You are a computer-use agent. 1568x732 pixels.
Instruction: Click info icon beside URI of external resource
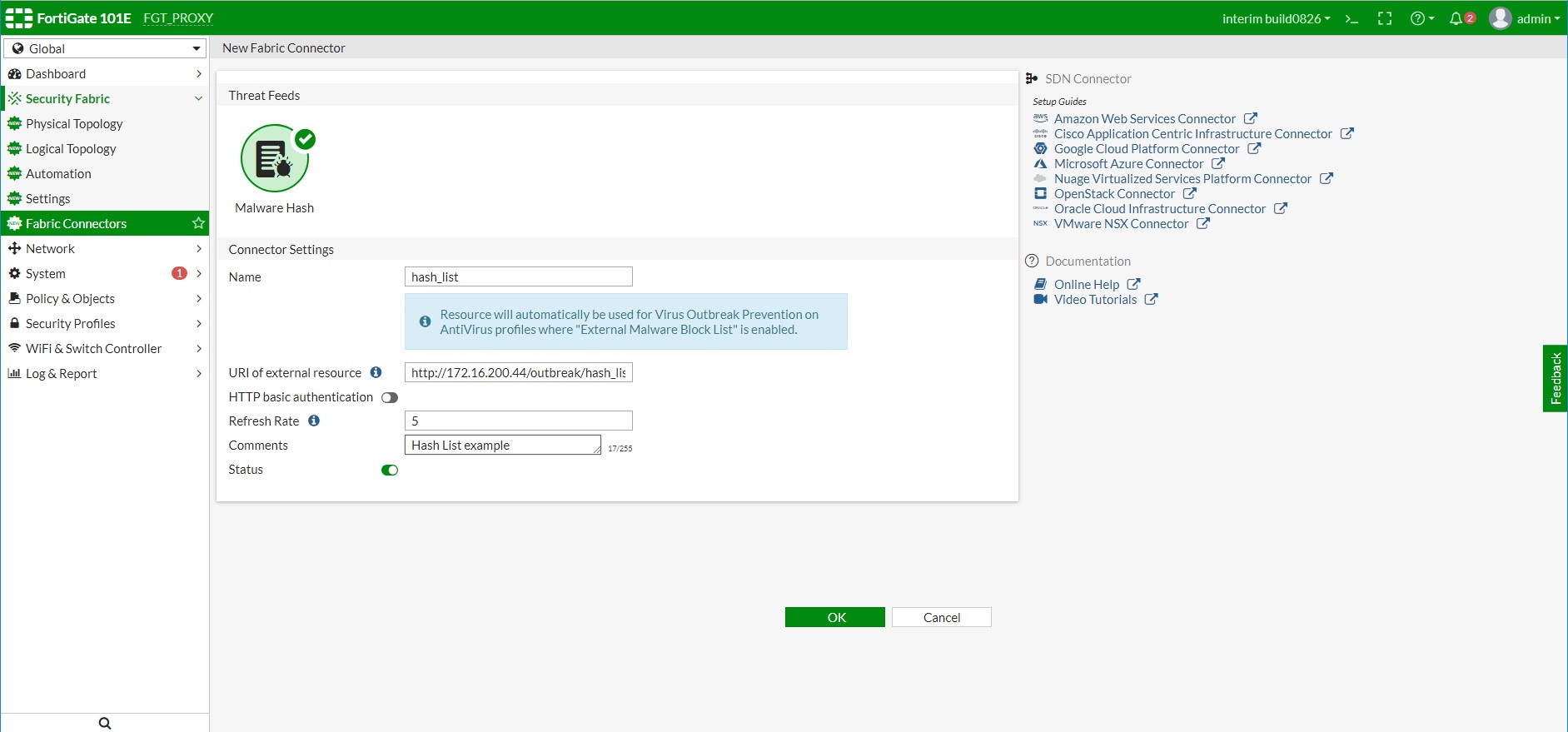pos(376,372)
